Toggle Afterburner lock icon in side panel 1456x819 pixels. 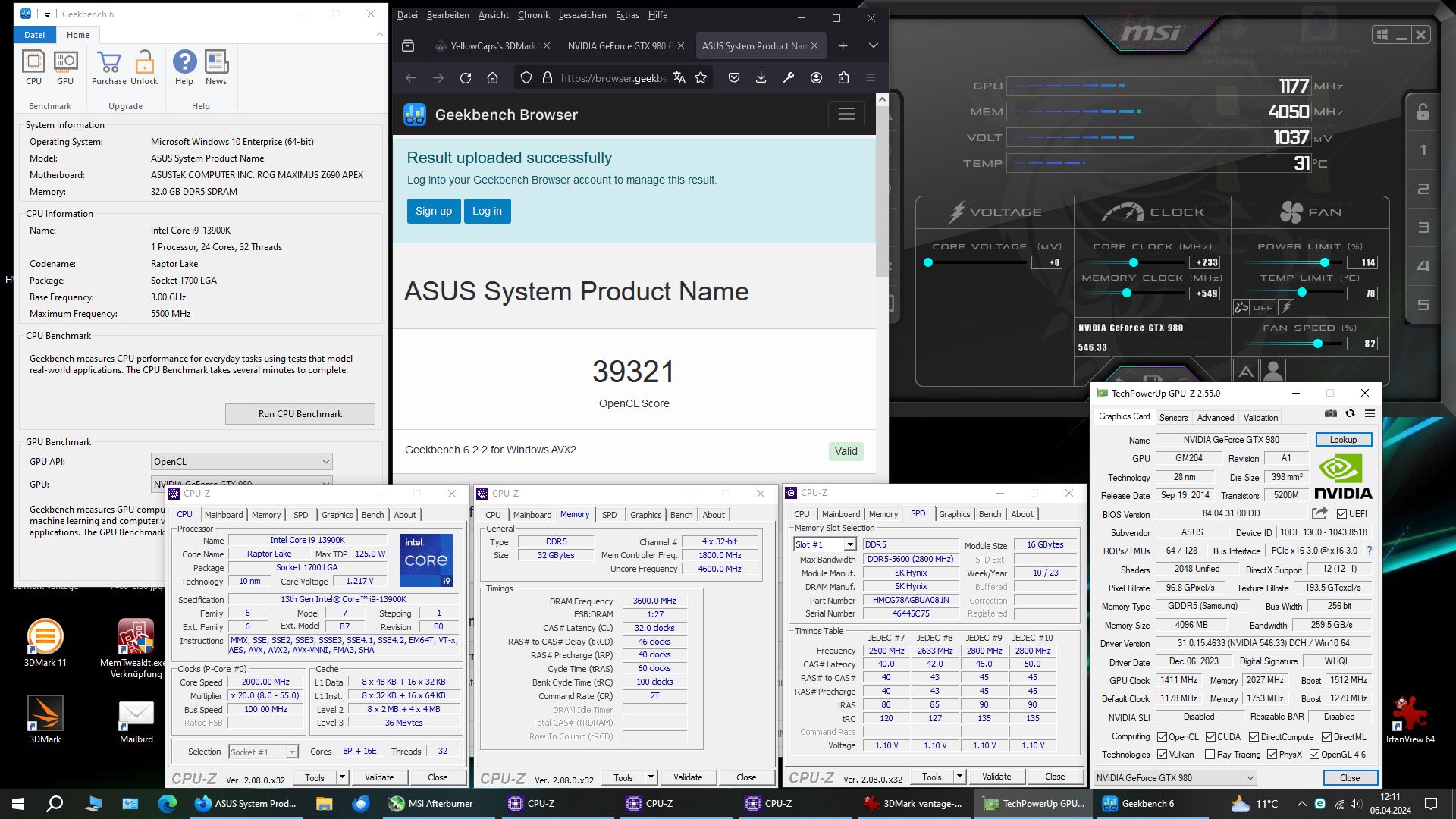pos(1423,112)
